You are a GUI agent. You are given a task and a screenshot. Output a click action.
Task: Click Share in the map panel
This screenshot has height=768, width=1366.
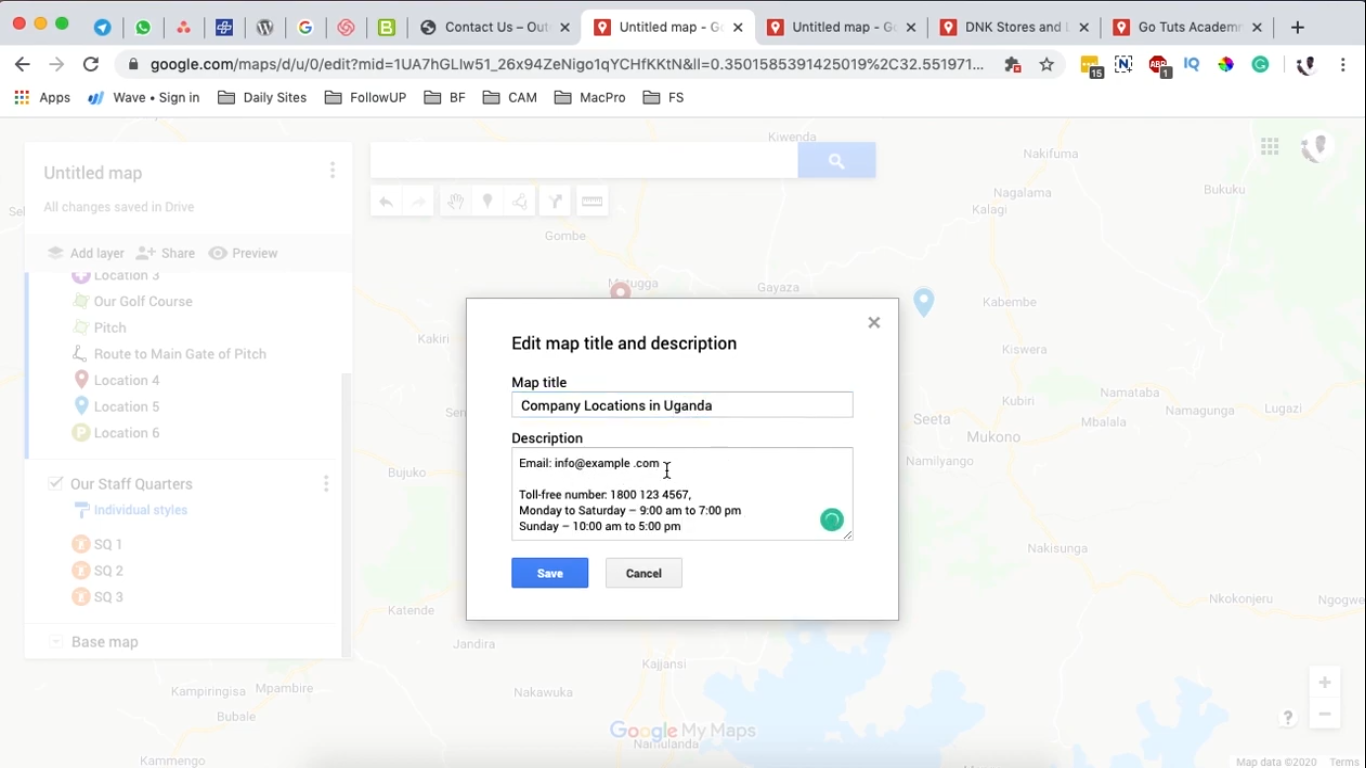[166, 253]
